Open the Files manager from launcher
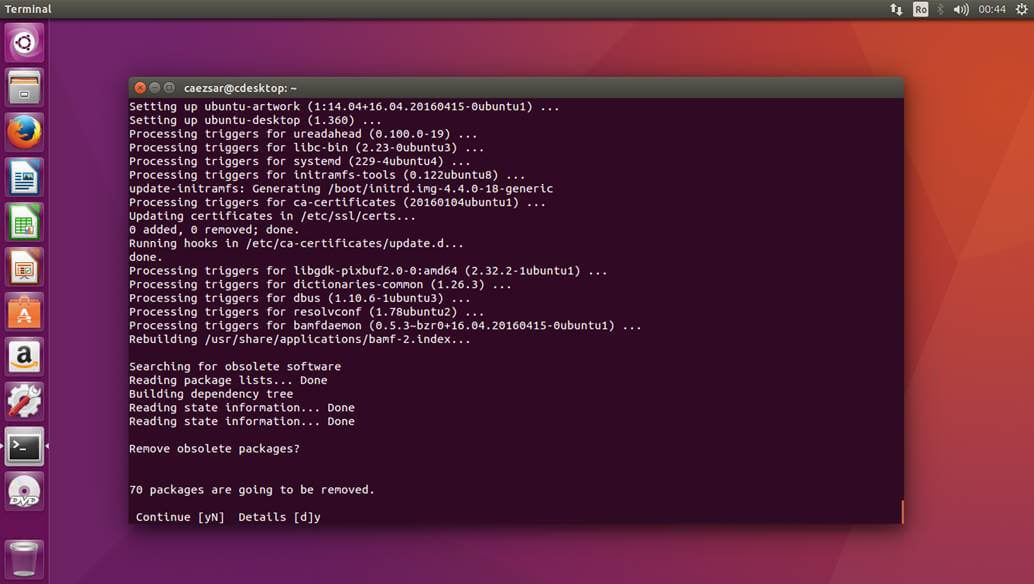Screen dimensions: 1034x584 tap(24, 87)
